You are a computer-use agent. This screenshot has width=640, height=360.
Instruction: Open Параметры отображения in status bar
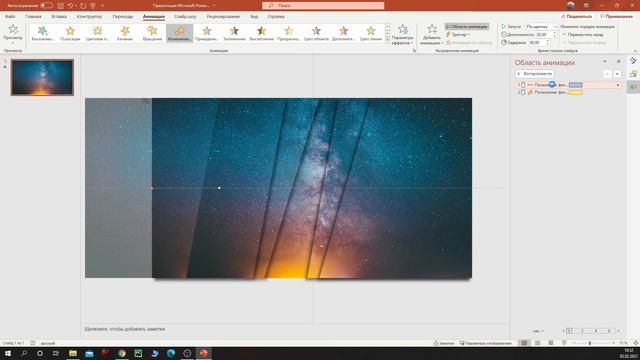tap(485, 343)
